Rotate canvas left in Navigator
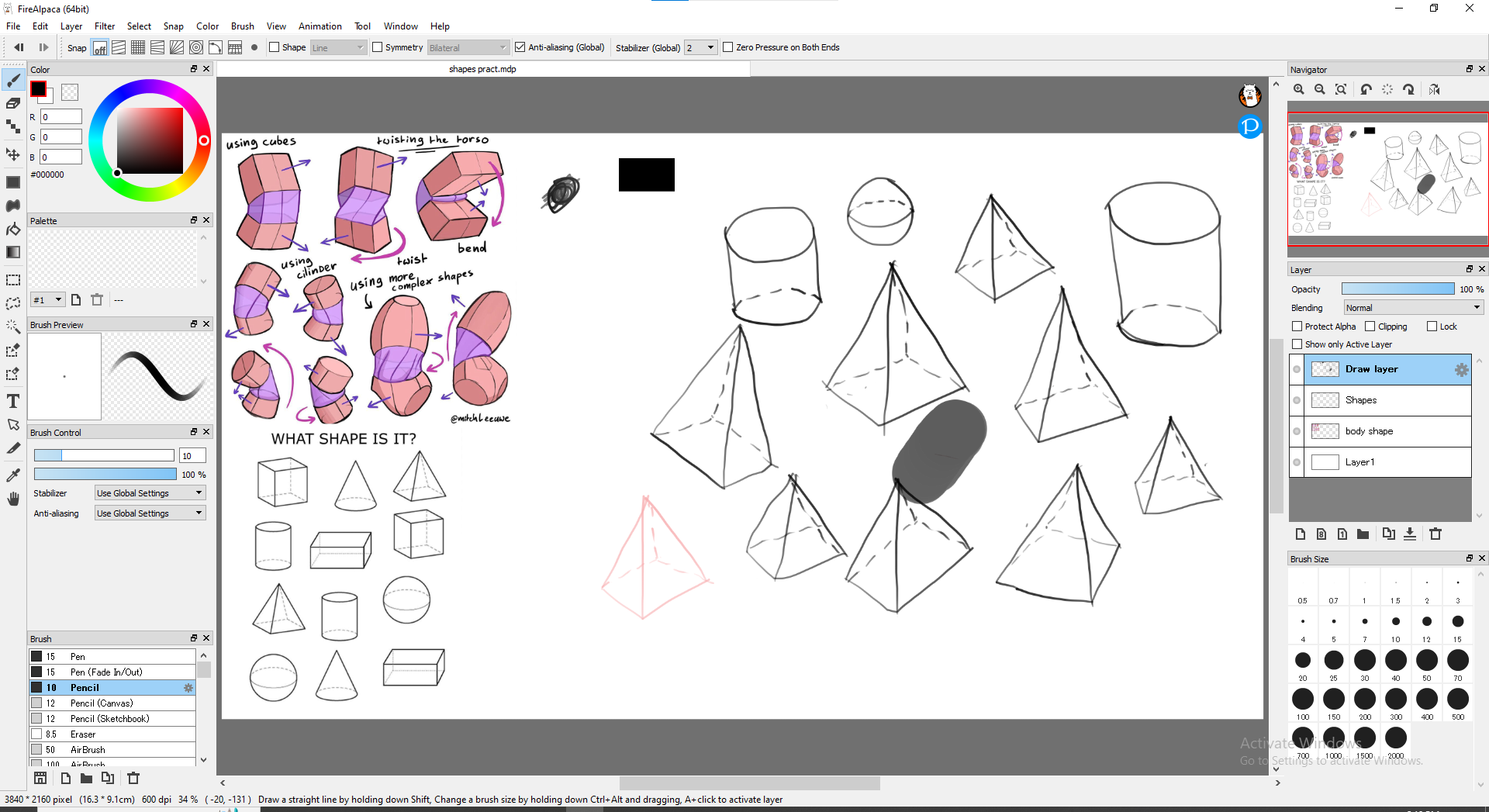The image size is (1489, 812). point(1366,89)
